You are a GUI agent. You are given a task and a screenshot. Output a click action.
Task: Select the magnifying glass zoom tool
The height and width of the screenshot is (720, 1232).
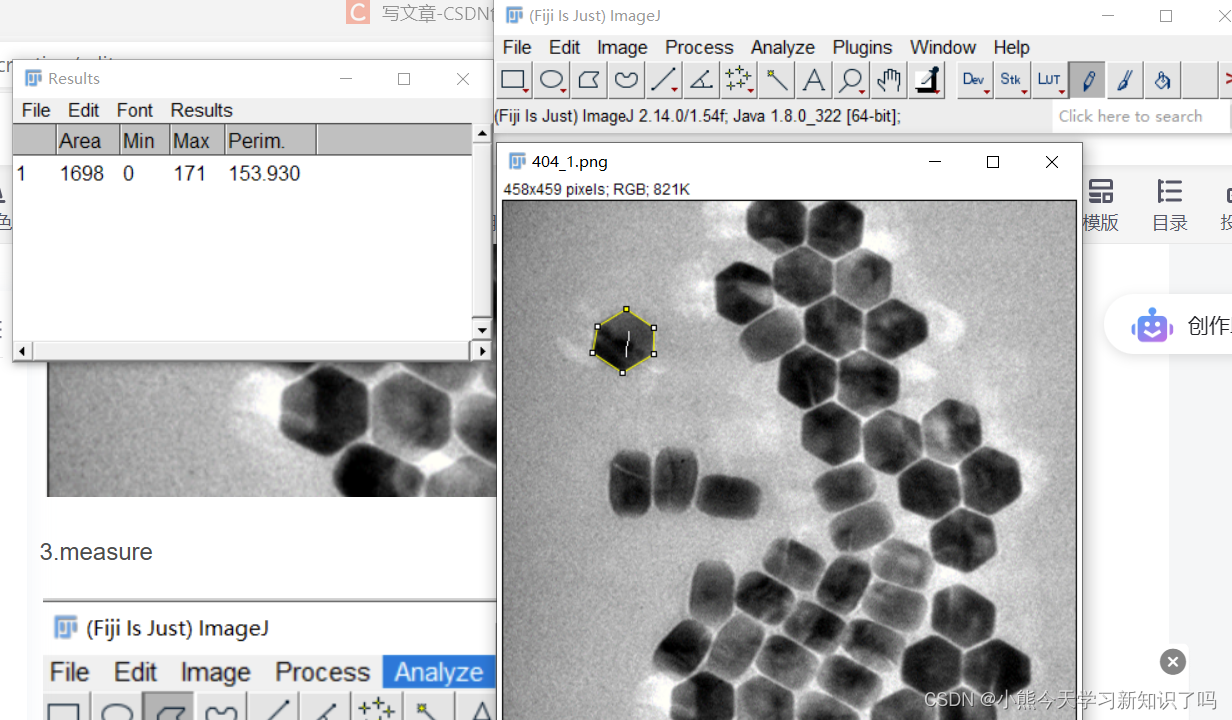pyautogui.click(x=851, y=80)
